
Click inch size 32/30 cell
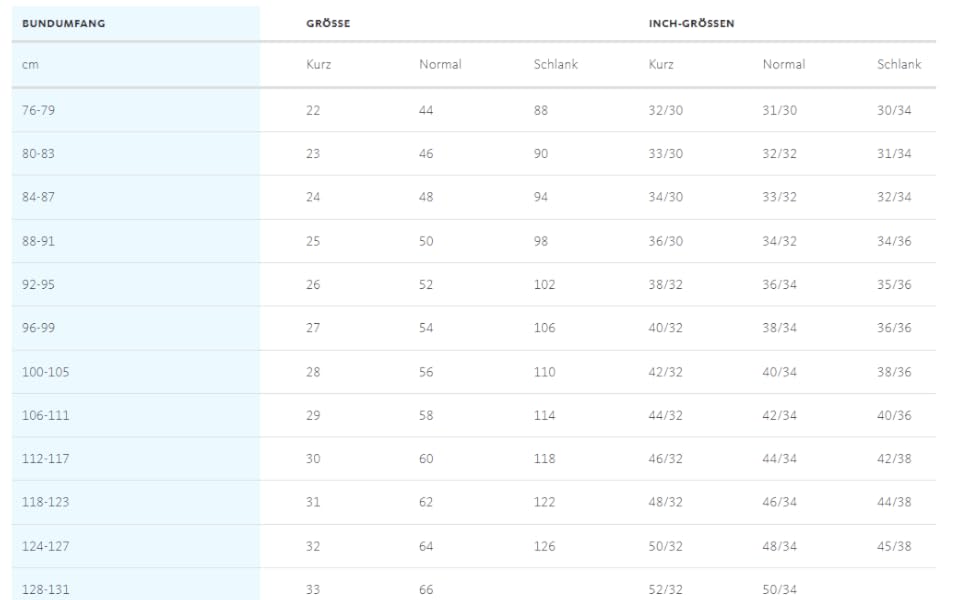coord(665,110)
